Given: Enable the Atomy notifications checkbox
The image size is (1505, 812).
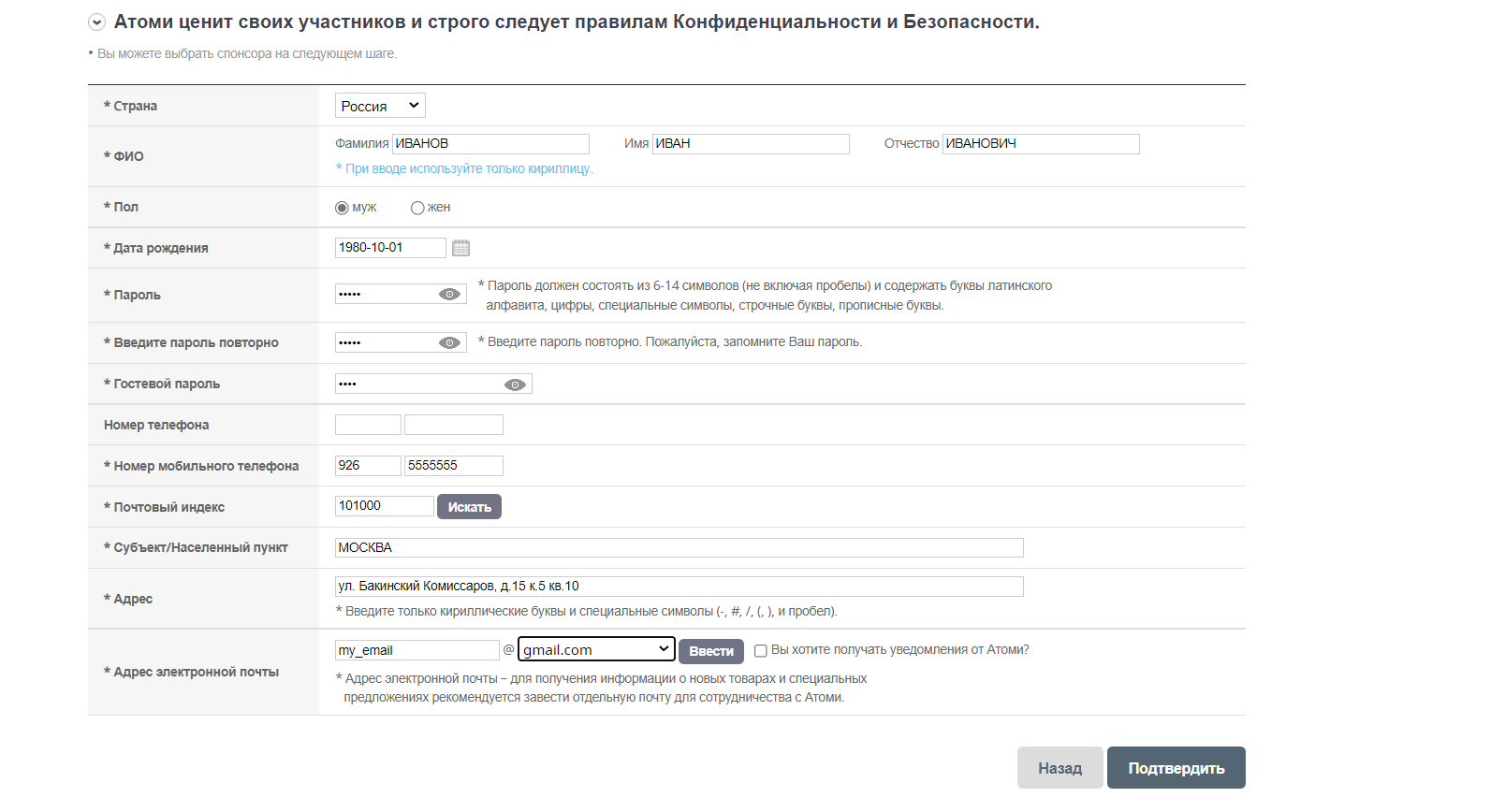Looking at the screenshot, I should pyautogui.click(x=761, y=651).
